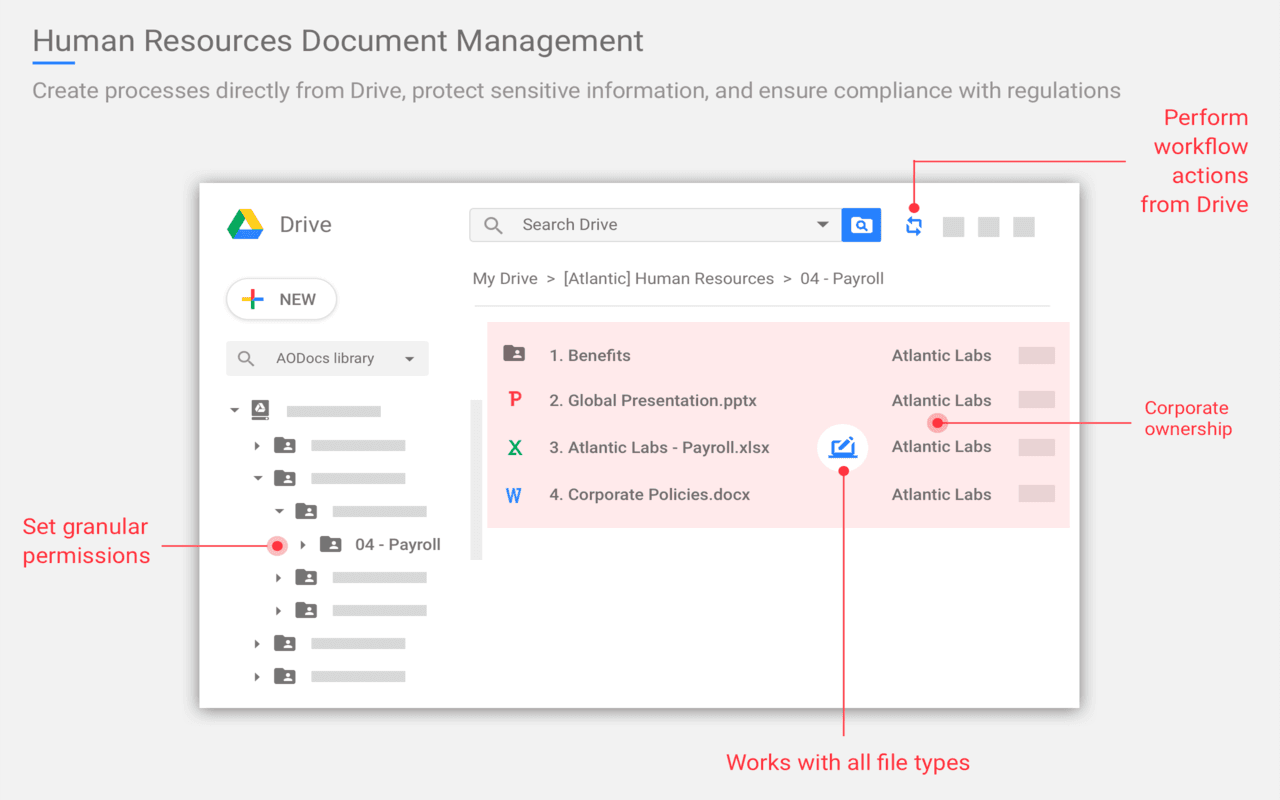This screenshot has width=1280, height=800.
Task: Click the 04 - Payroll folder icon in tree
Action: tap(330, 544)
